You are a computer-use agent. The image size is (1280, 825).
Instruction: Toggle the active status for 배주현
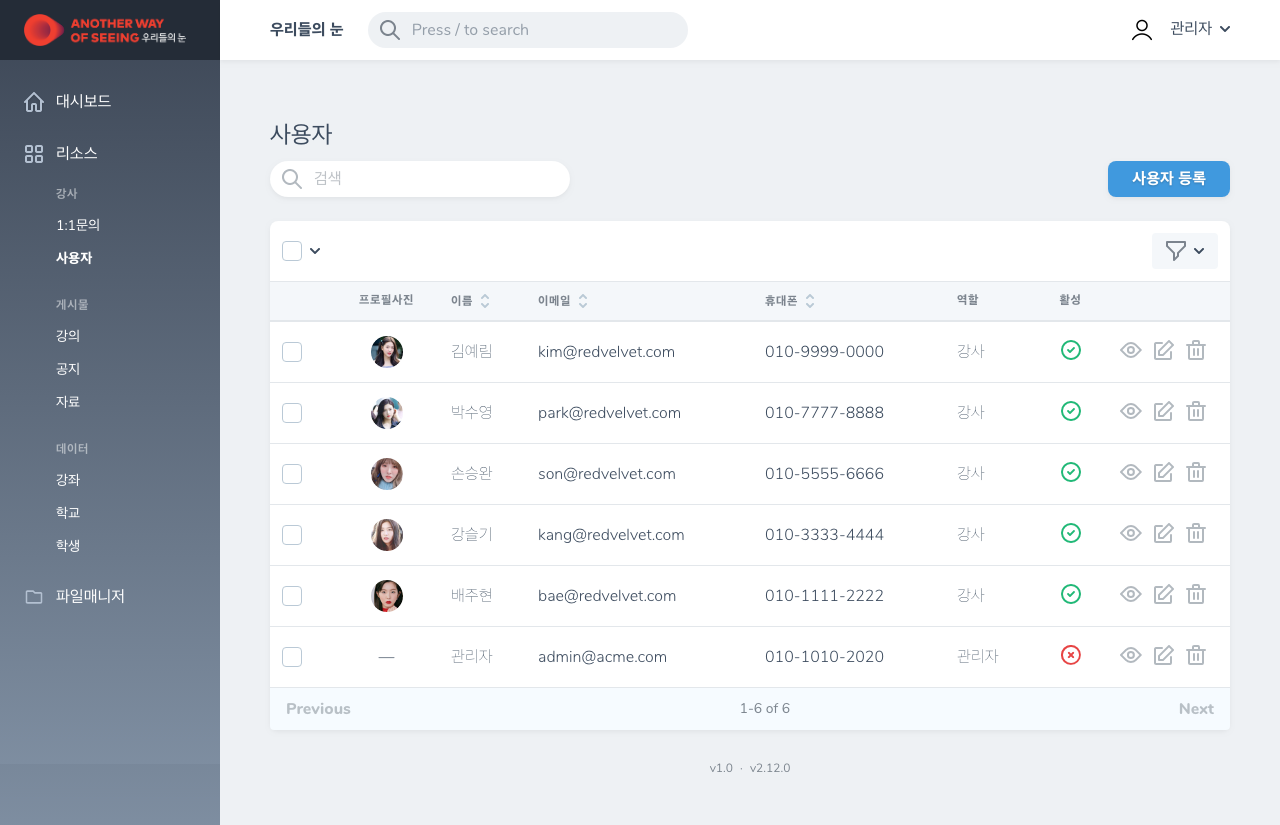pos(1070,594)
